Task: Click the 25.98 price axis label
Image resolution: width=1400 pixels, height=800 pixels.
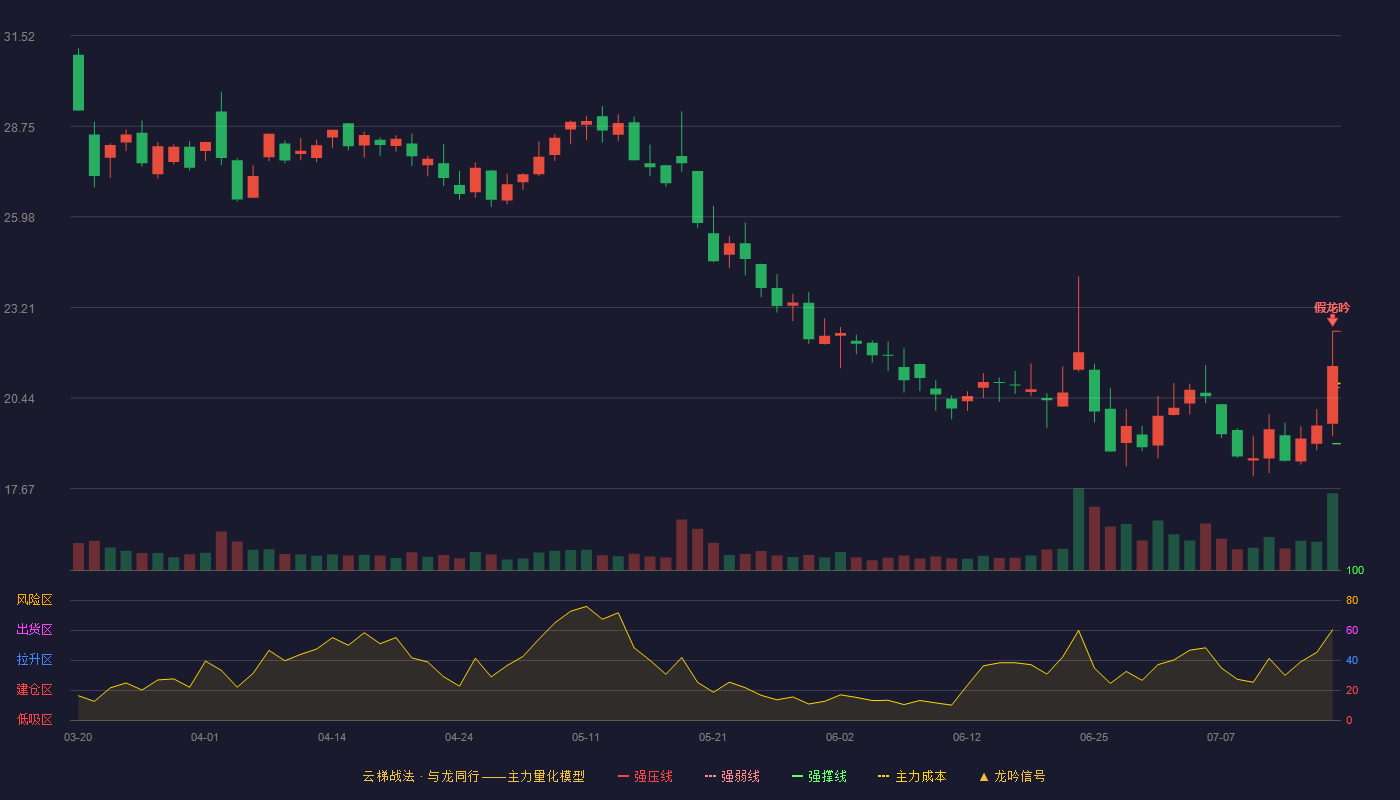Action: click(19, 218)
